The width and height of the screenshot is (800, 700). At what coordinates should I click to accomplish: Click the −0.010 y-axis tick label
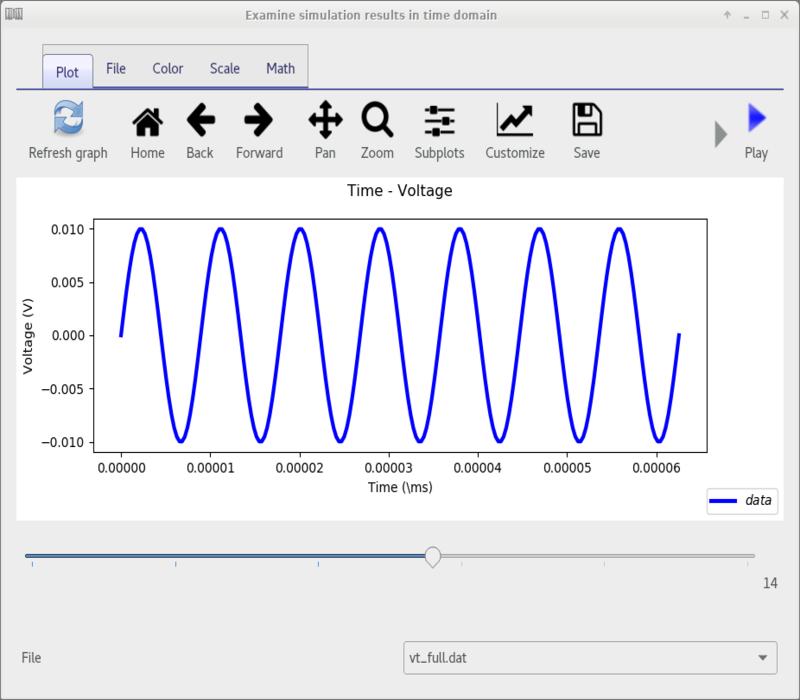pos(63,442)
